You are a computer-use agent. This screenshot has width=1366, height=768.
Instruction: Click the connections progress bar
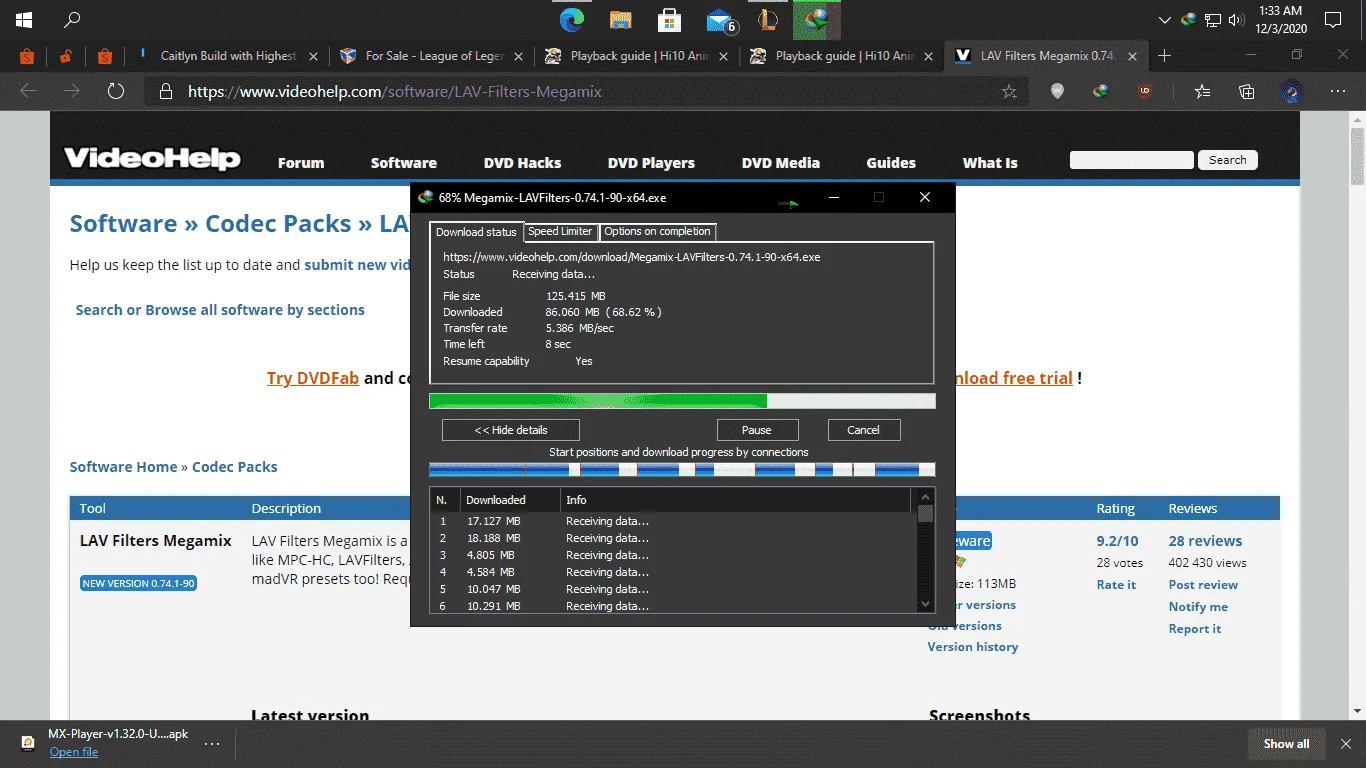[x=682, y=469]
